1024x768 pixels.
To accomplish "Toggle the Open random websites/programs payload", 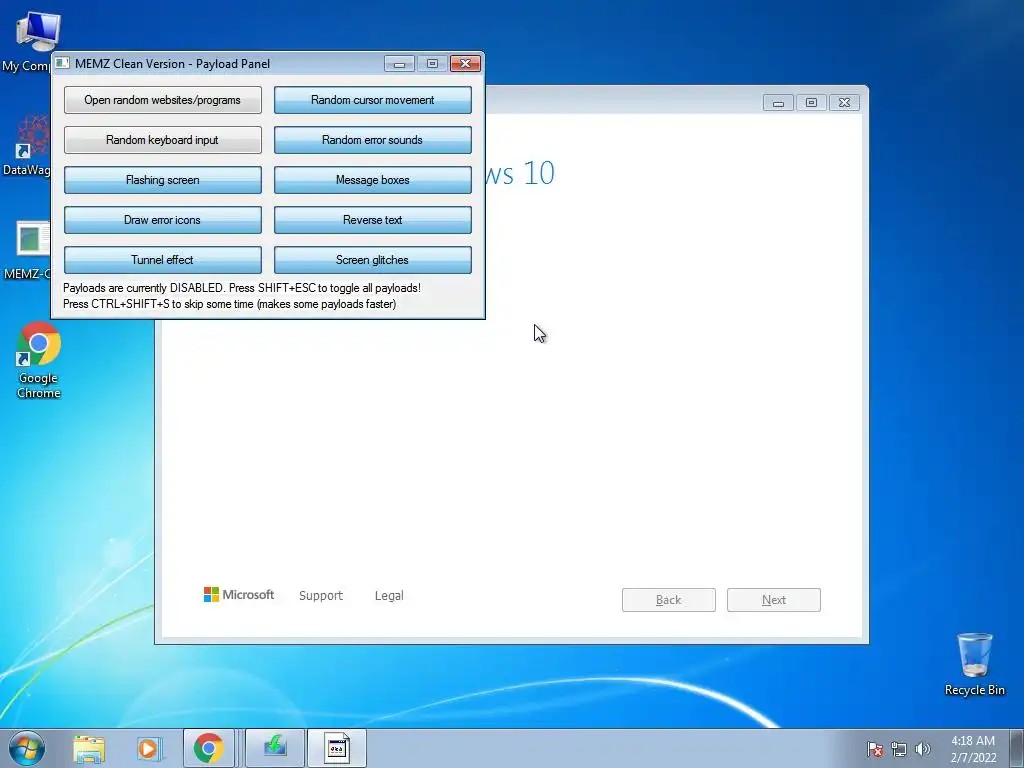I will pyautogui.click(x=163, y=100).
